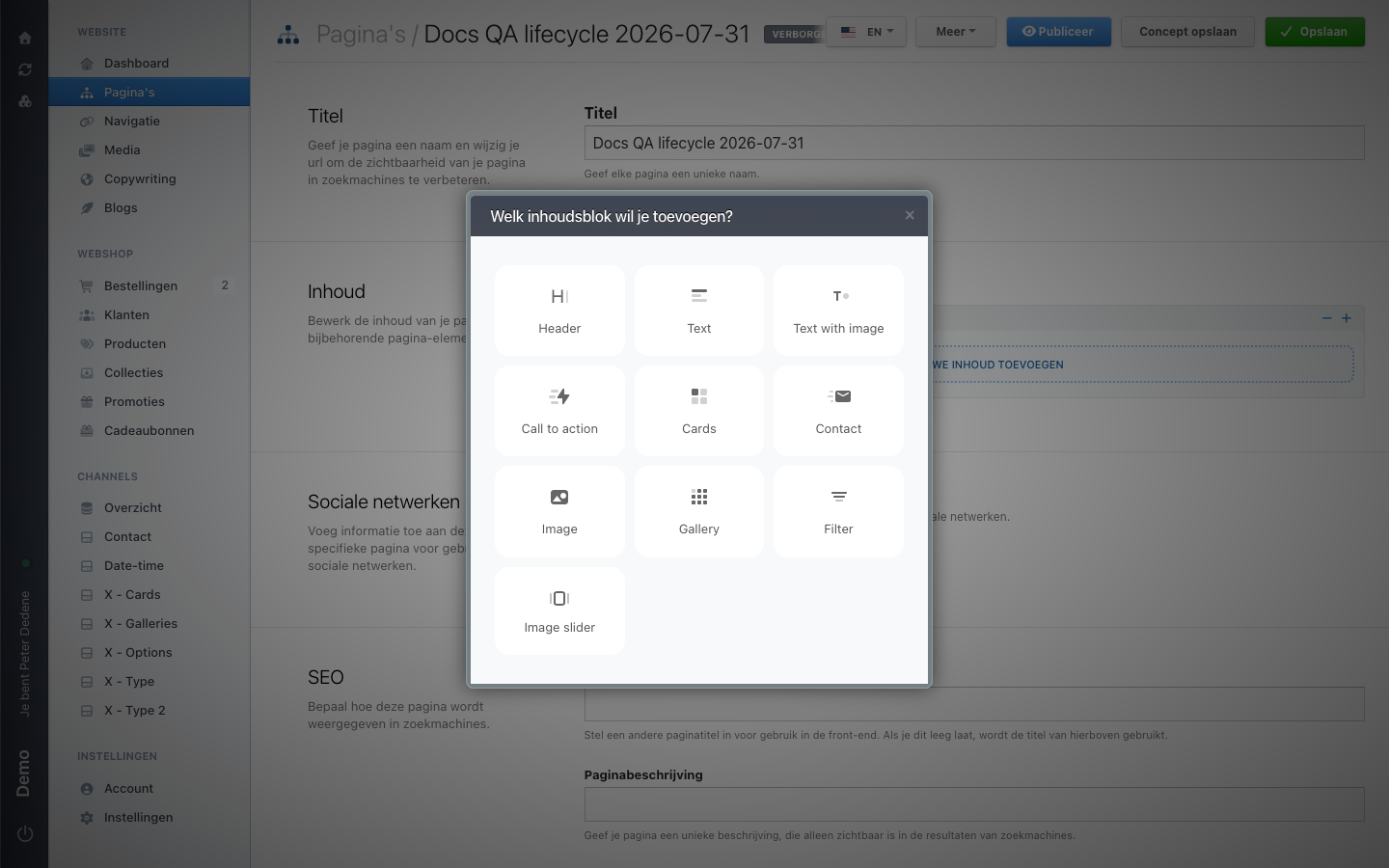Add an Image content block
This screenshot has height=868, width=1389.
tap(559, 511)
